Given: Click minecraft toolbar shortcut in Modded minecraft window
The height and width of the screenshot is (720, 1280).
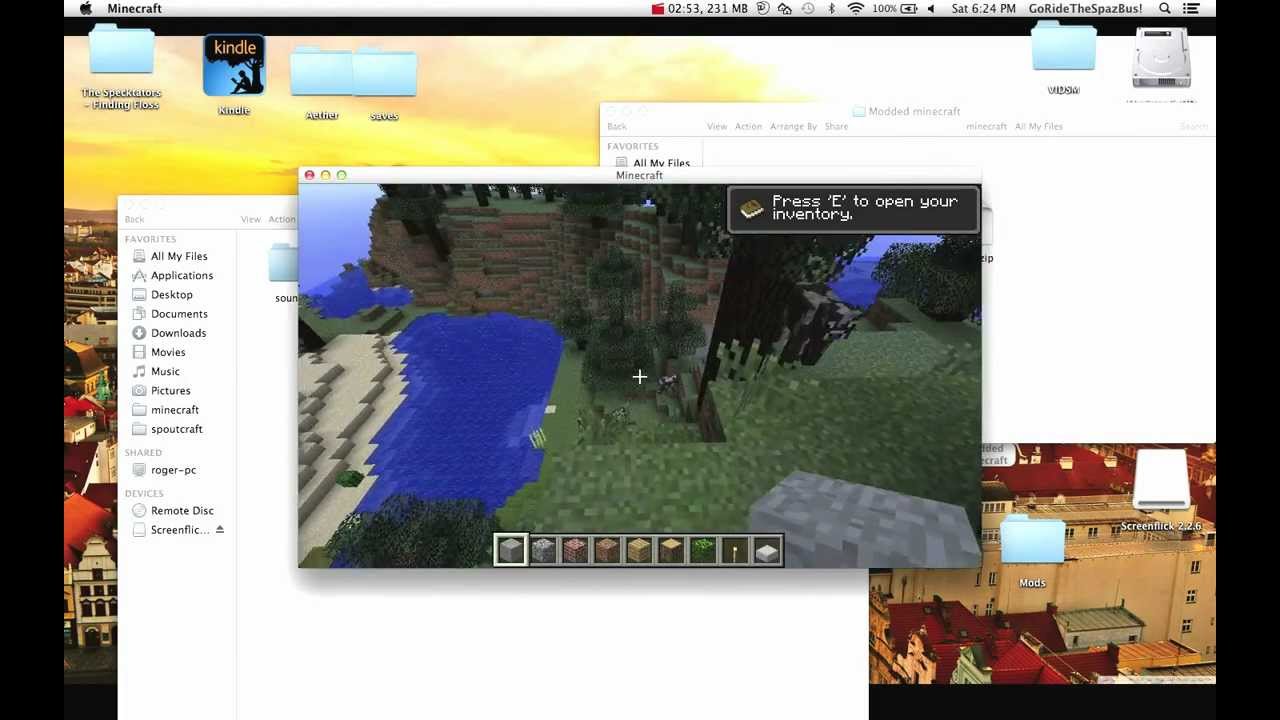Looking at the screenshot, I should click(986, 126).
